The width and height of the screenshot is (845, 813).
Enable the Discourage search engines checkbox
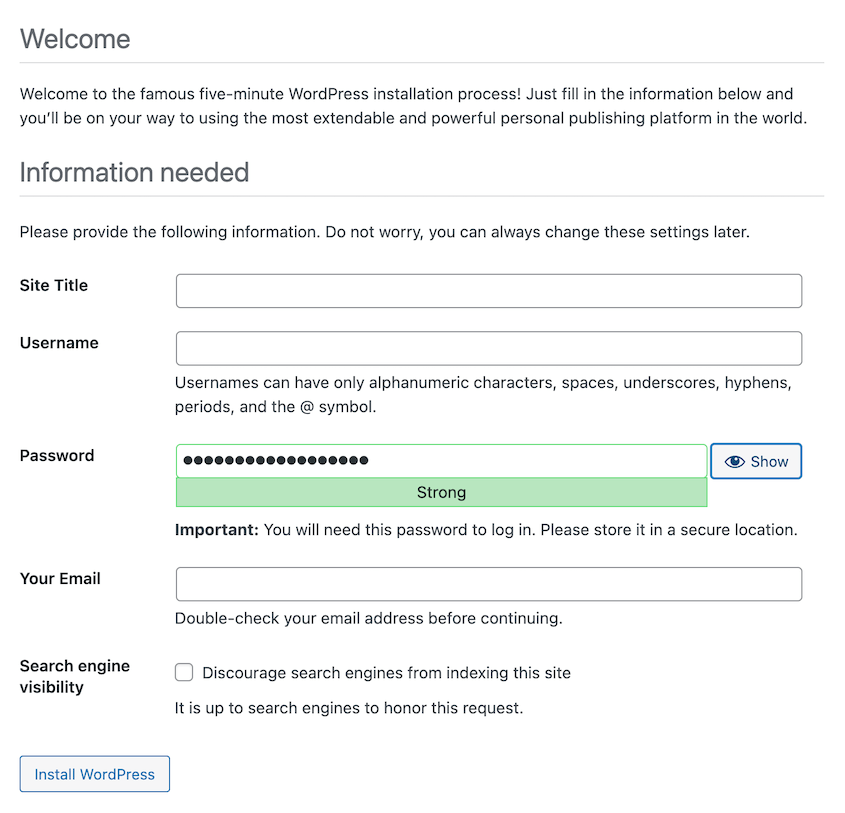click(x=184, y=672)
